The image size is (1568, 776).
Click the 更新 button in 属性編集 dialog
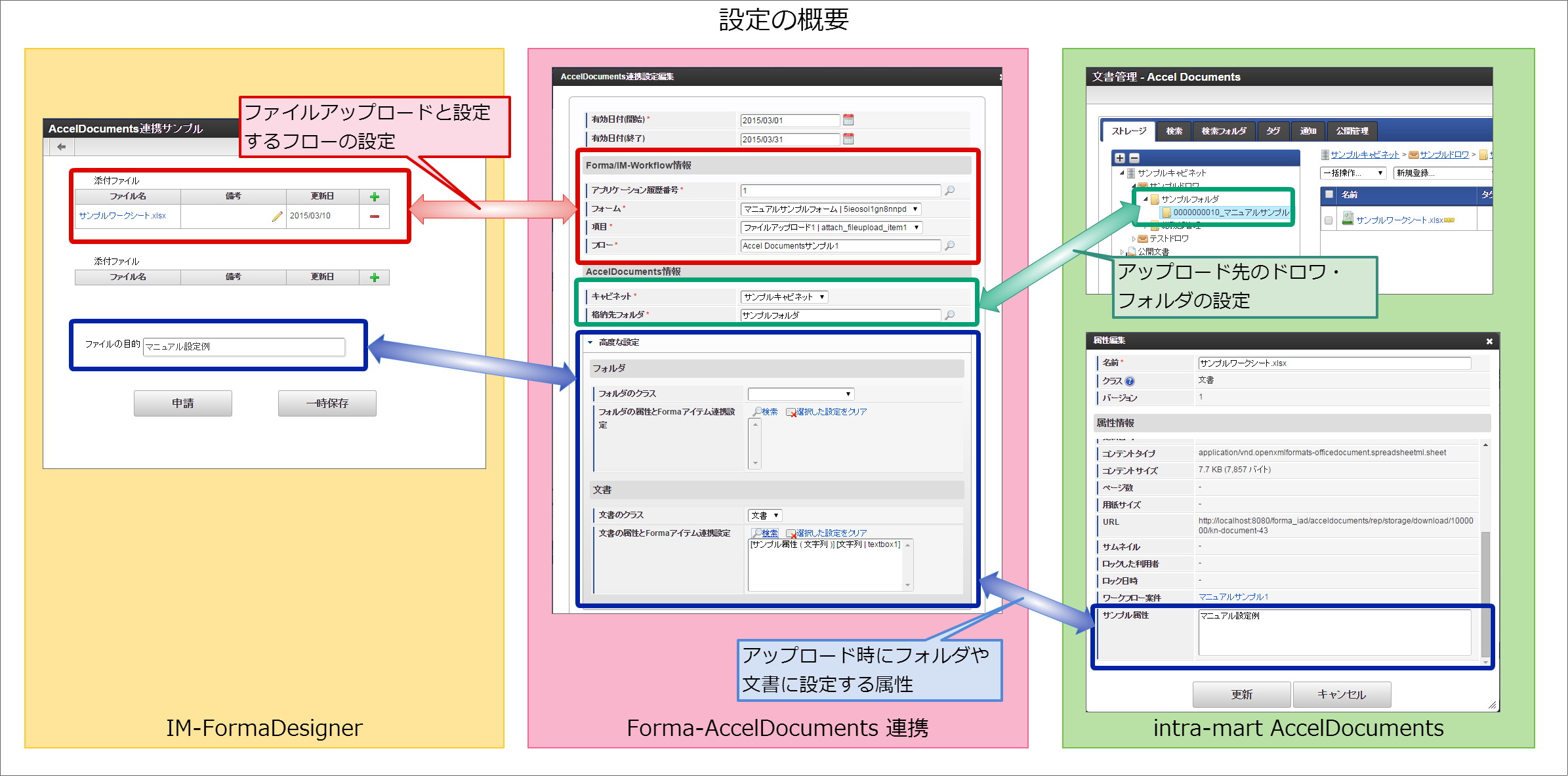coord(1241,694)
